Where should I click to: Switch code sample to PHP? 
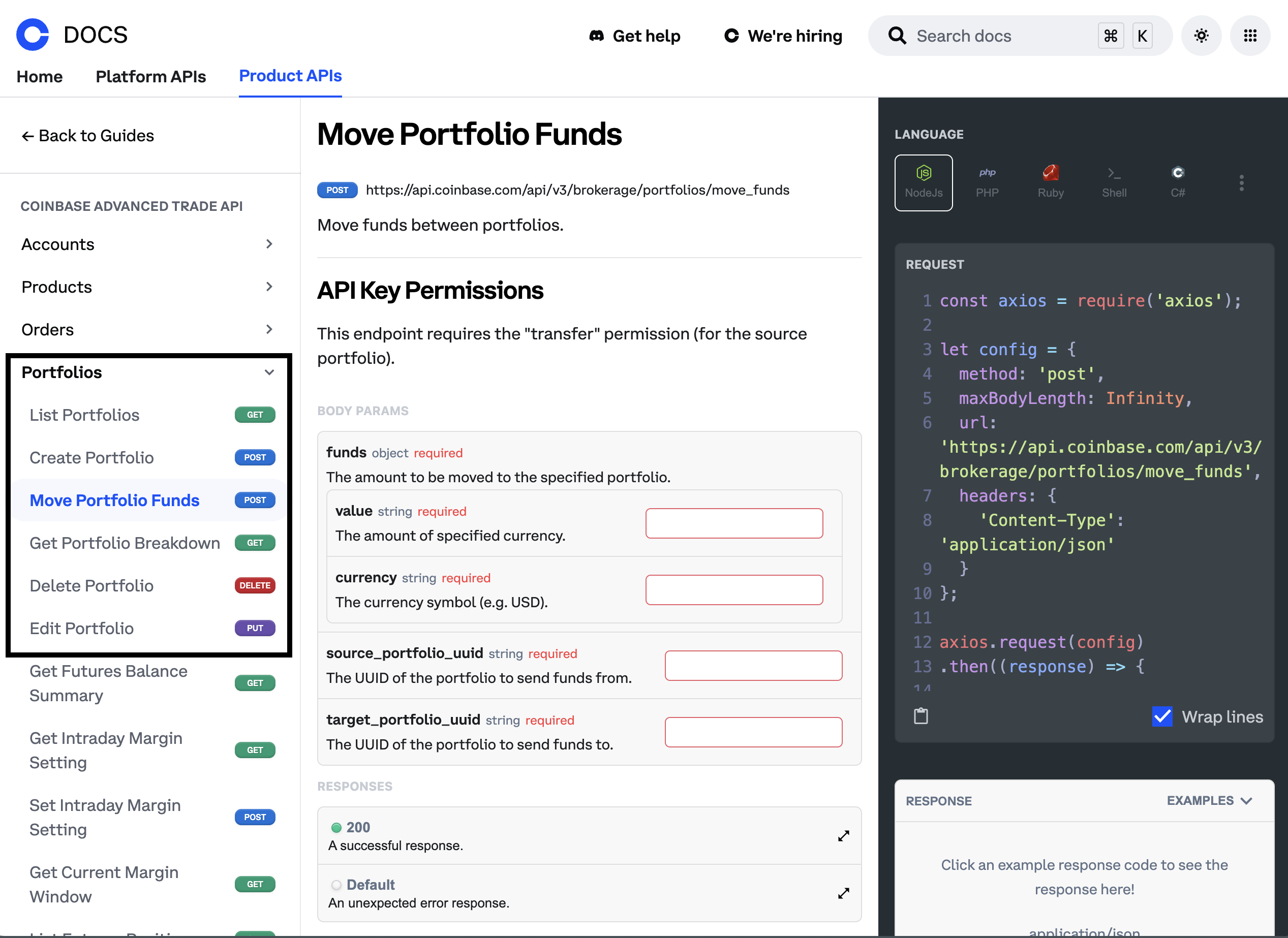click(x=987, y=182)
